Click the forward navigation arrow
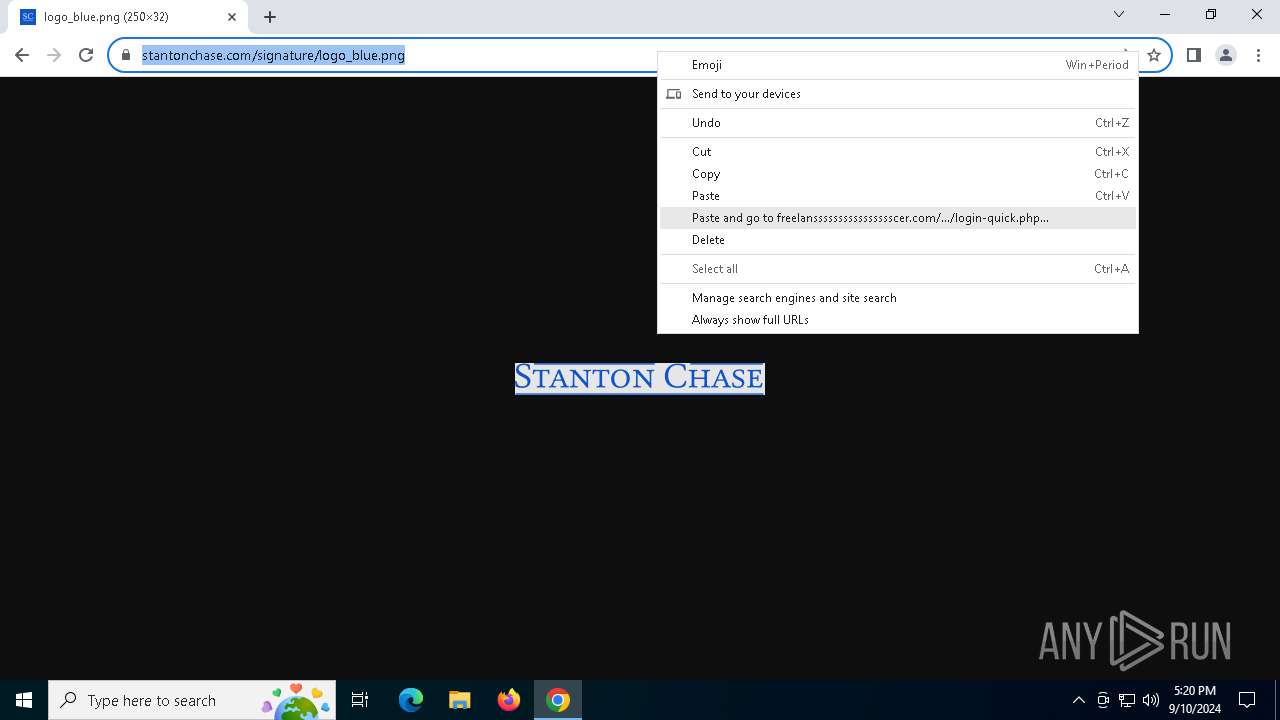This screenshot has height=720, width=1280. point(54,55)
